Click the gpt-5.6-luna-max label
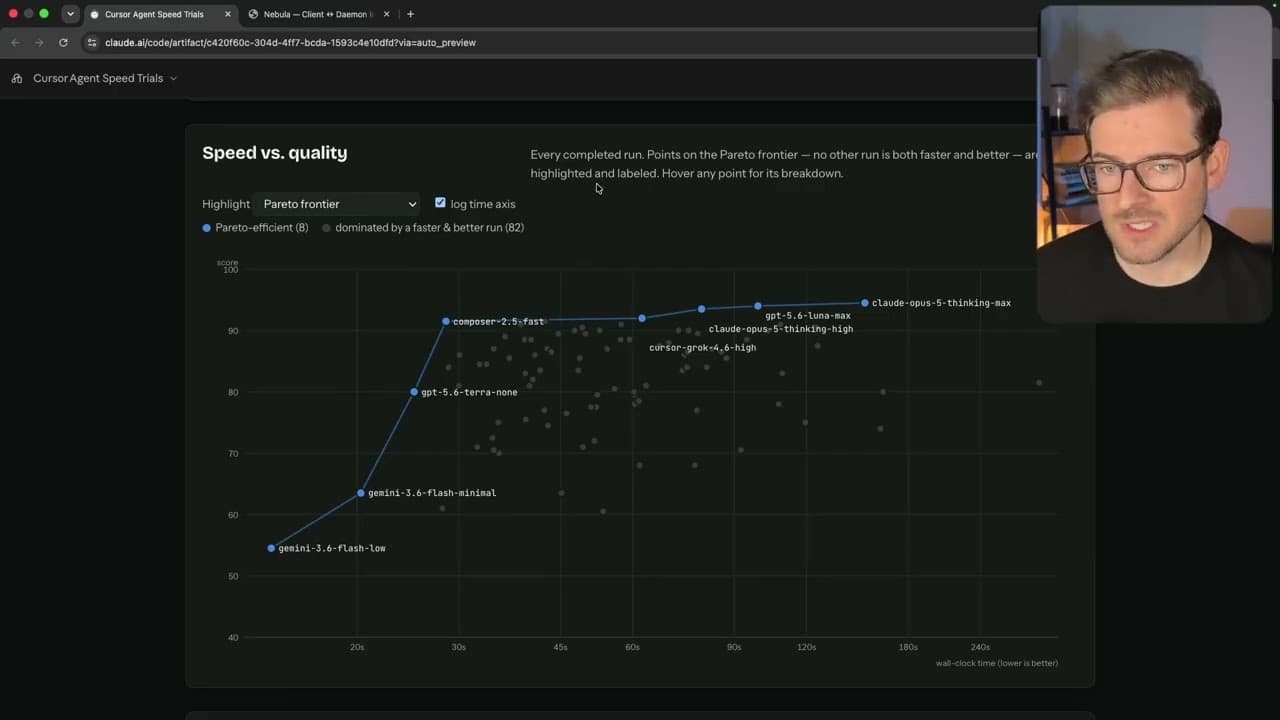Image resolution: width=1280 pixels, height=720 pixels. tap(808, 316)
